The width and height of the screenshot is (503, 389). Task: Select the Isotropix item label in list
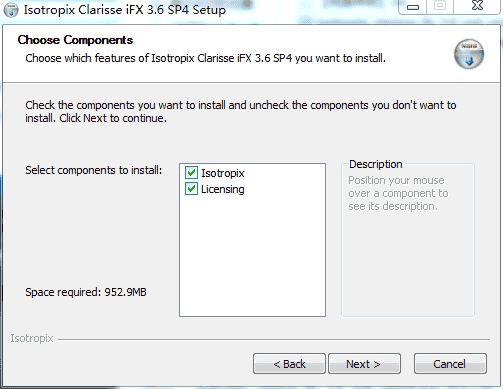point(223,173)
